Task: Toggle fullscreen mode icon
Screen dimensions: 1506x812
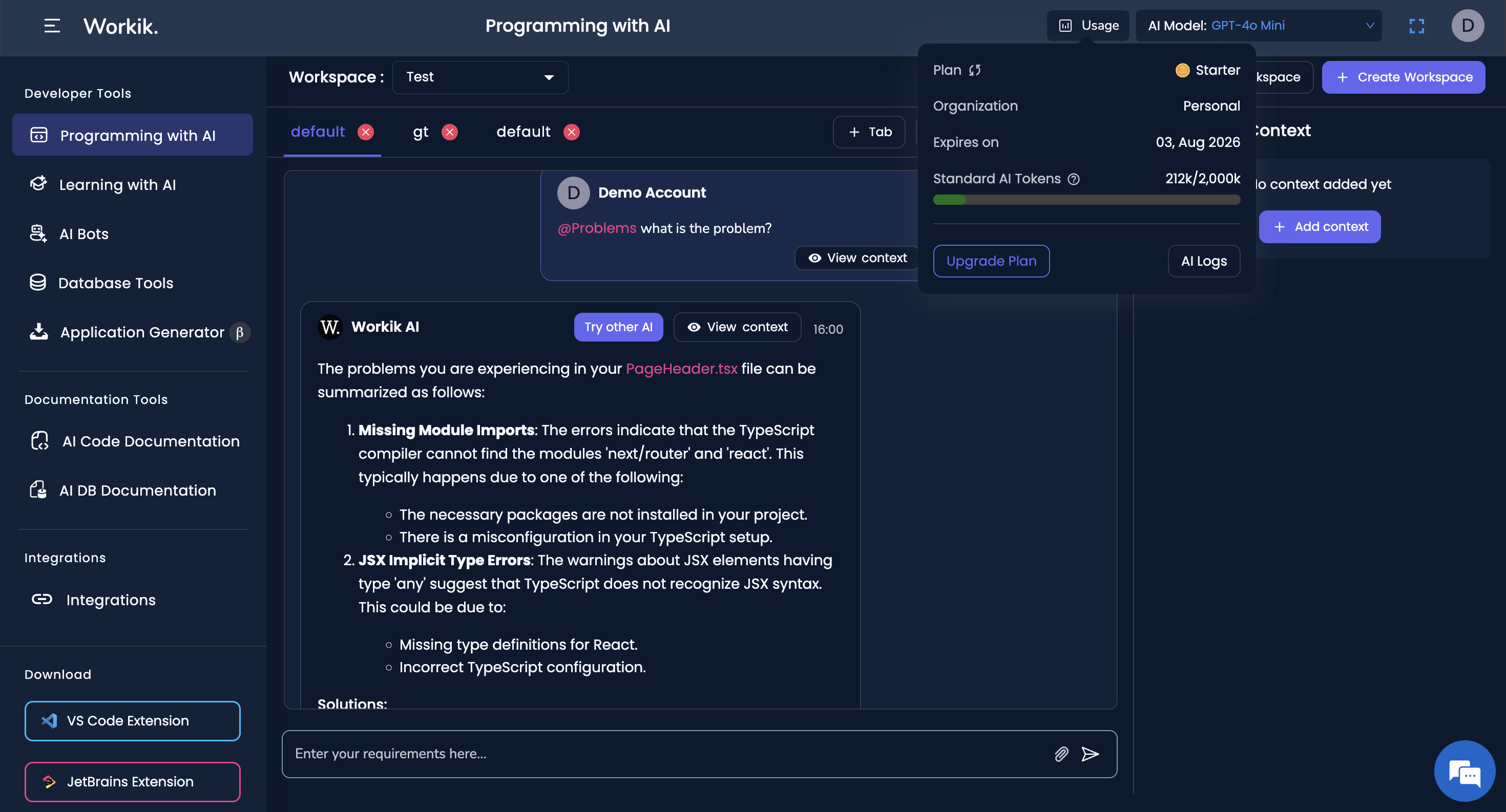Action: pos(1416,26)
